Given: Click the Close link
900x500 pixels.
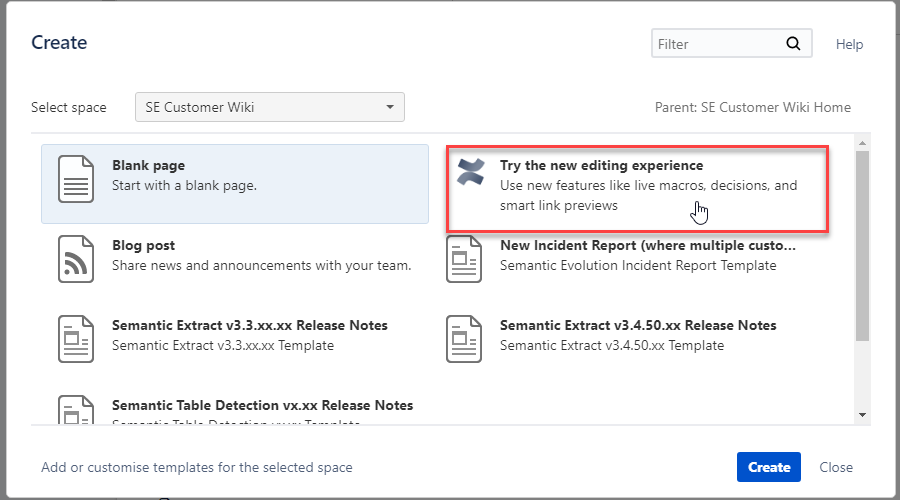Looking at the screenshot, I should (836, 467).
